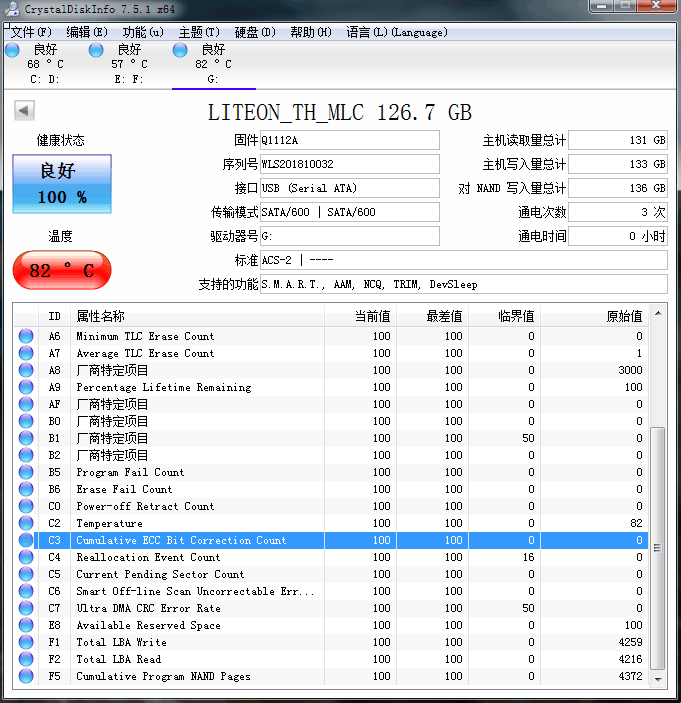The width and height of the screenshot is (681, 703).
Task: Click the 接口 field USB (Serial ATA)
Action: coord(350,188)
